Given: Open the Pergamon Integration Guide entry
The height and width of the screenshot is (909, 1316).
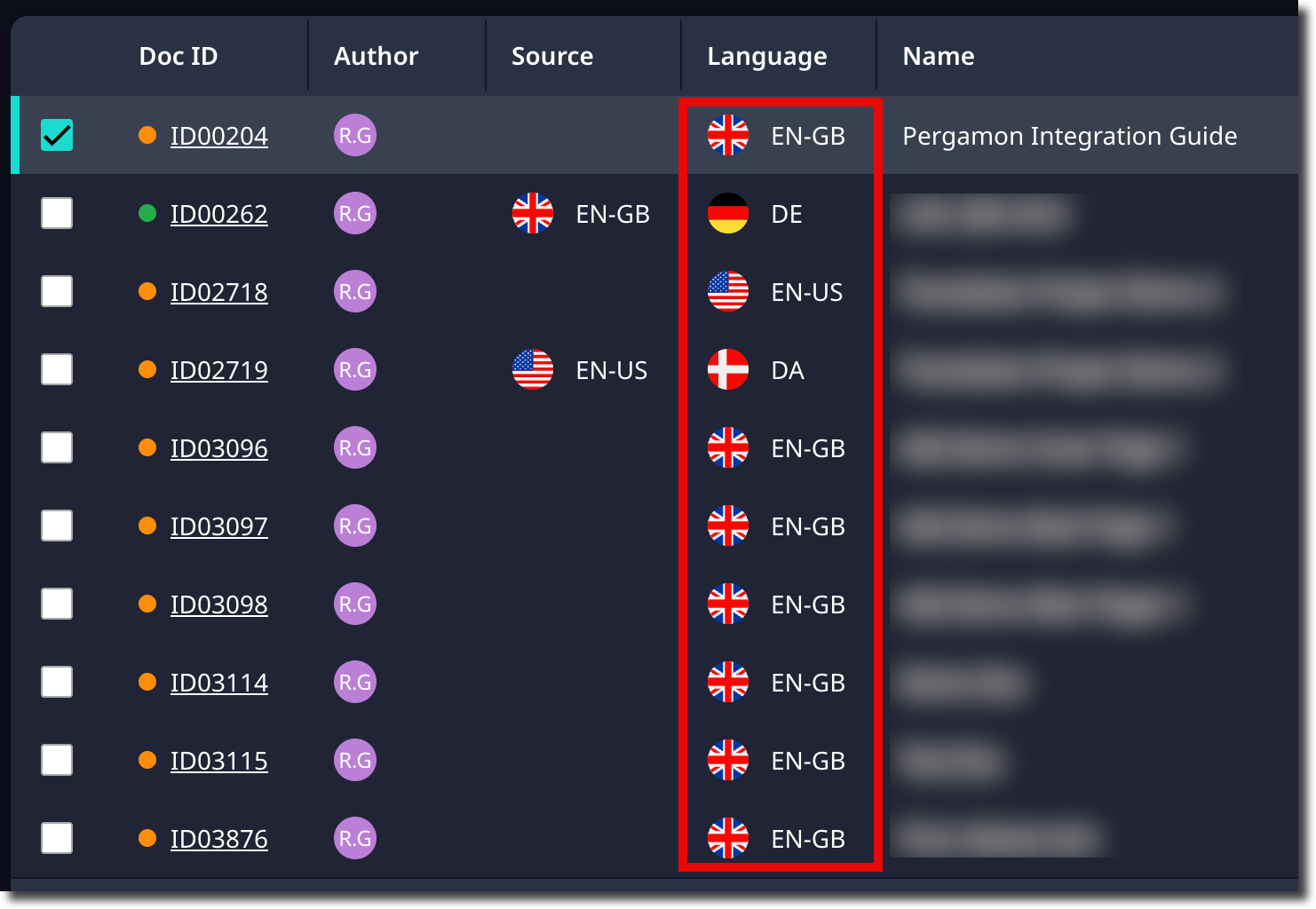Looking at the screenshot, I should tap(1070, 136).
